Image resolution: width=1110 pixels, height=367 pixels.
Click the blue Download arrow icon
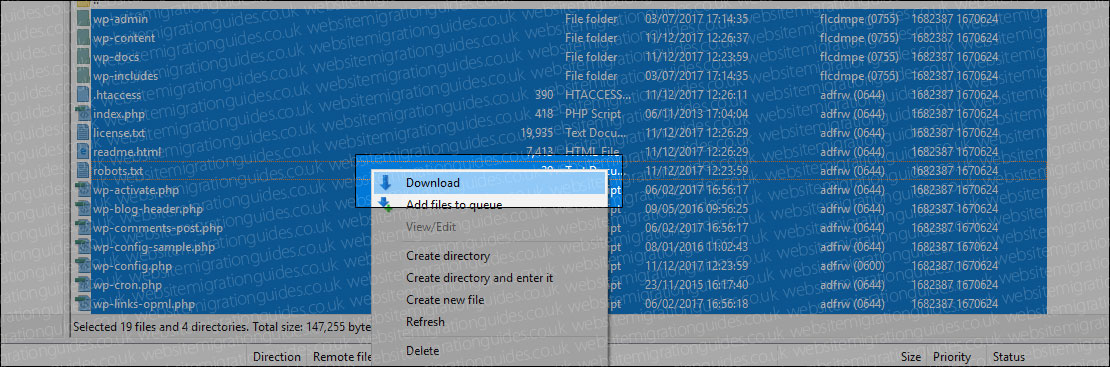pyautogui.click(x=385, y=183)
